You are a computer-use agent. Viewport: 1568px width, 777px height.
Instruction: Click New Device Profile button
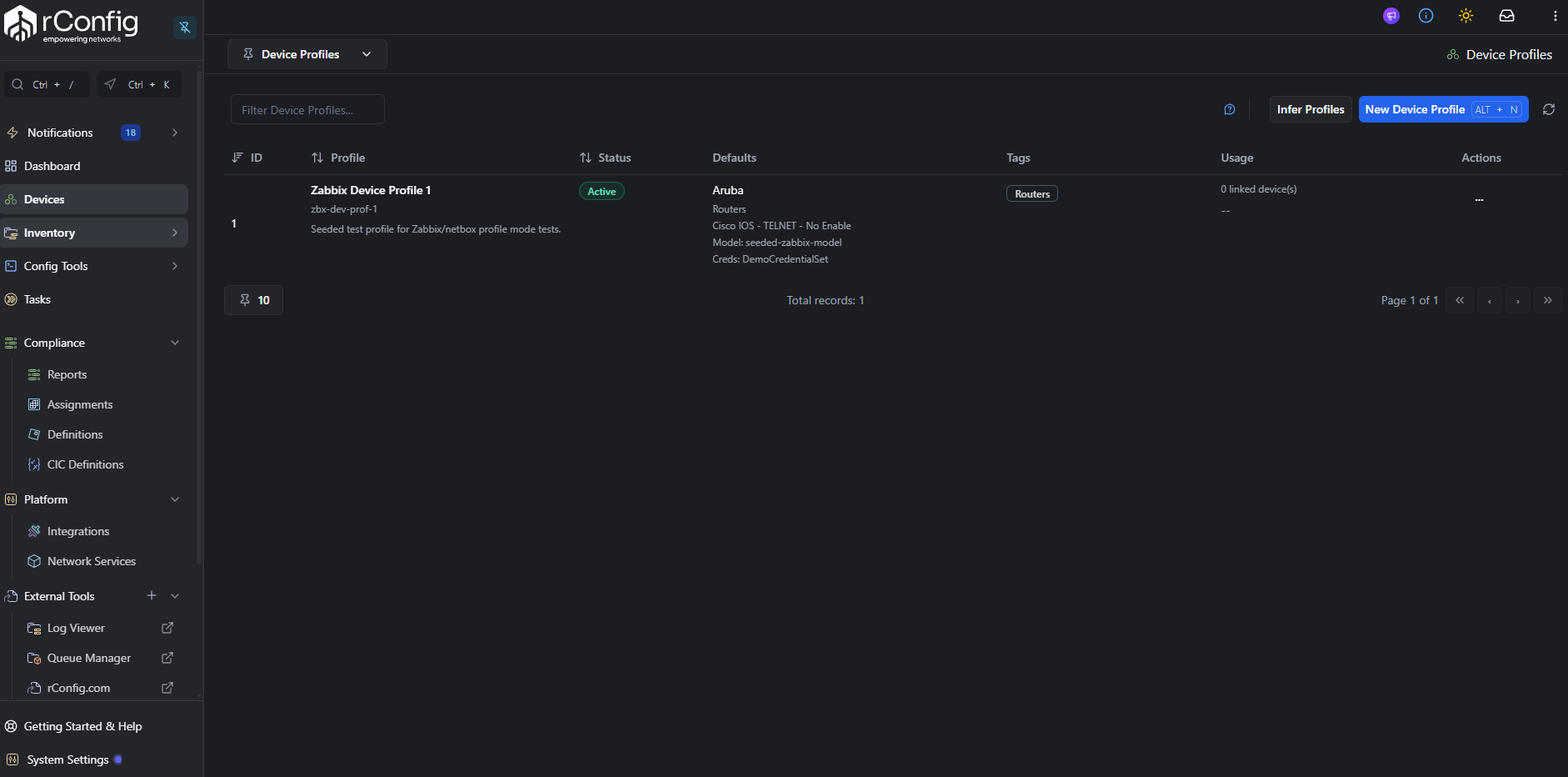1443,109
